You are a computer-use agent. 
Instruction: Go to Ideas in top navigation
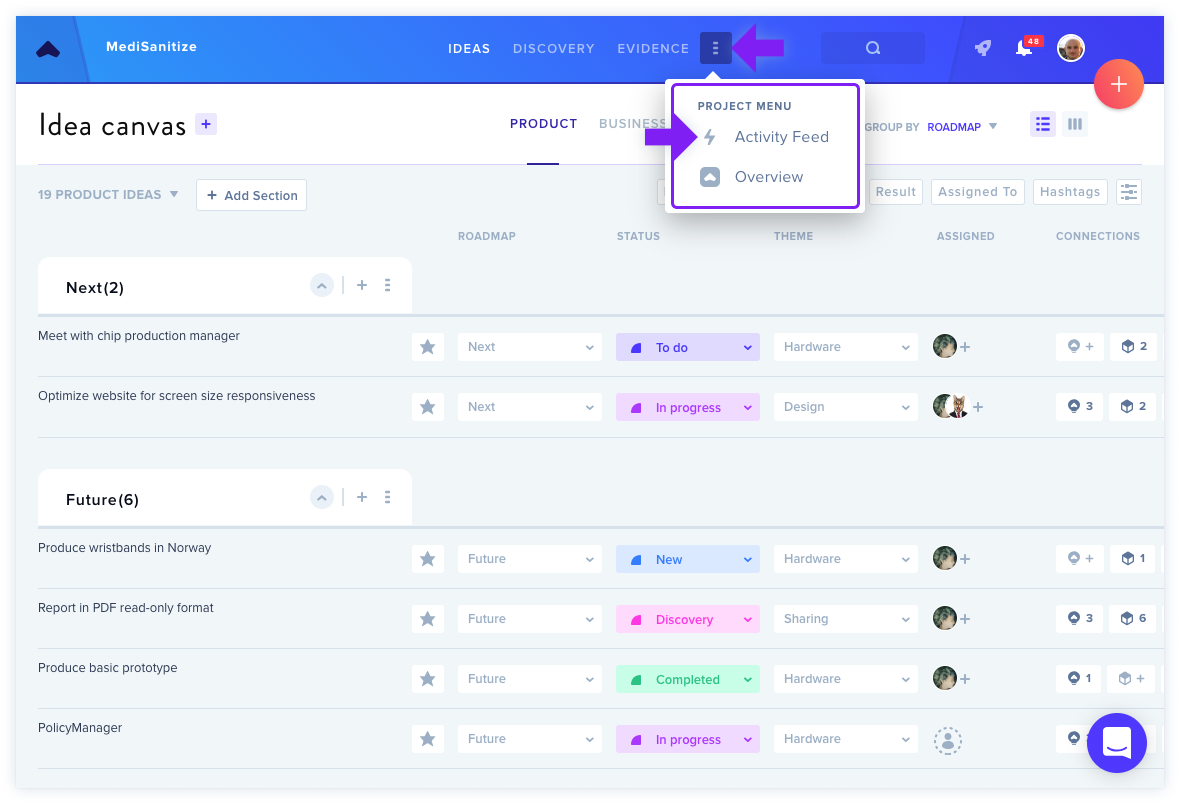469,49
